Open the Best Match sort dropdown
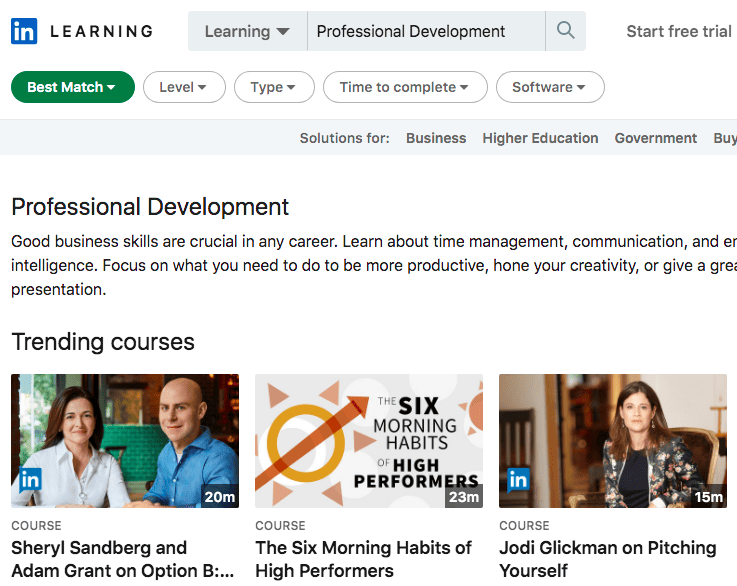Viewport: 737px width, 586px height. [x=73, y=87]
